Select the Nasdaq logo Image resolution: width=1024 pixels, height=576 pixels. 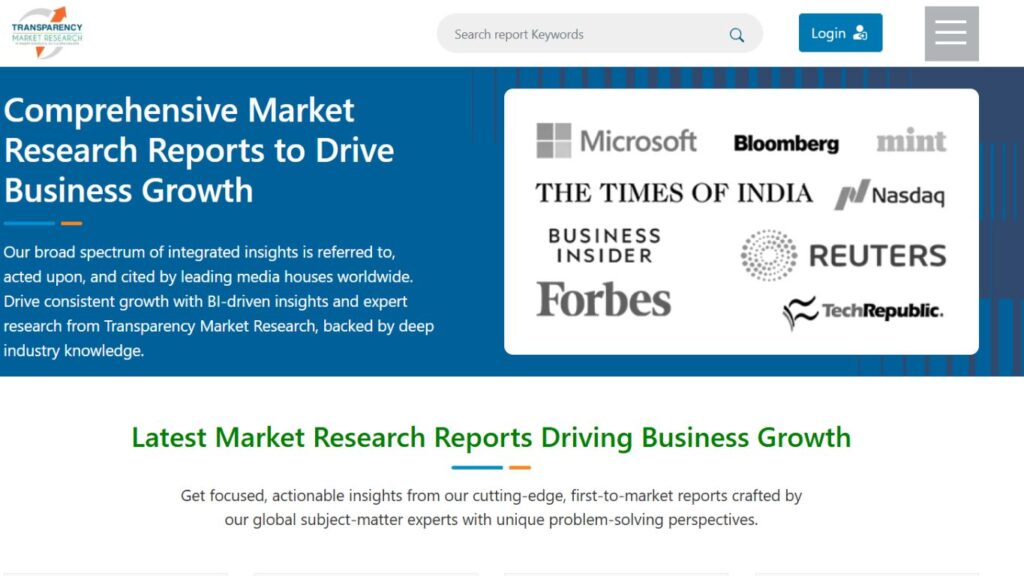pyautogui.click(x=889, y=195)
